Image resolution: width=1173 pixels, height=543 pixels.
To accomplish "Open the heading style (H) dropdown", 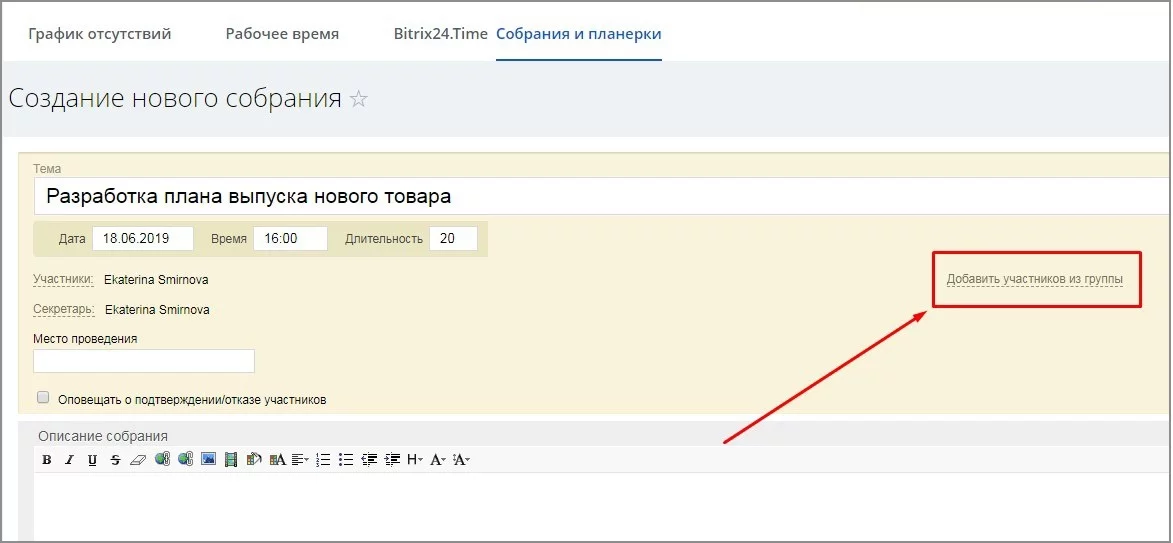I will click(415, 460).
